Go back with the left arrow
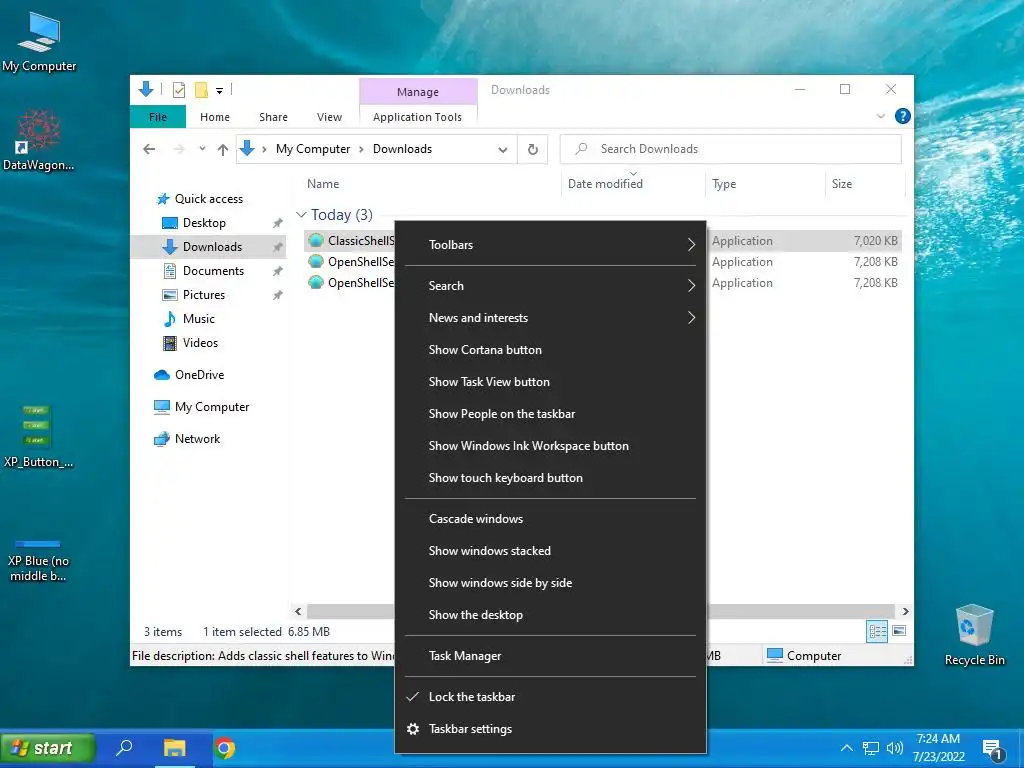The height and width of the screenshot is (768, 1024). pos(149,149)
